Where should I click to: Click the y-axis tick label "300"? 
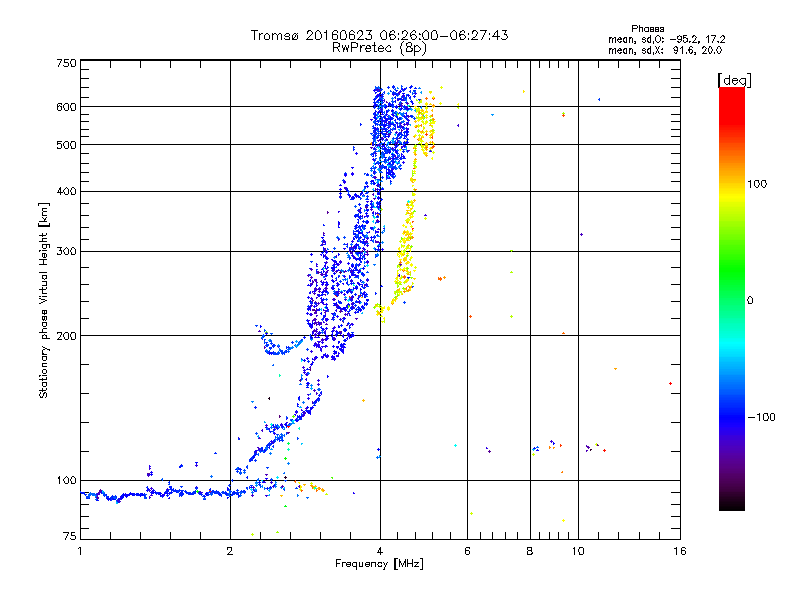point(66,251)
